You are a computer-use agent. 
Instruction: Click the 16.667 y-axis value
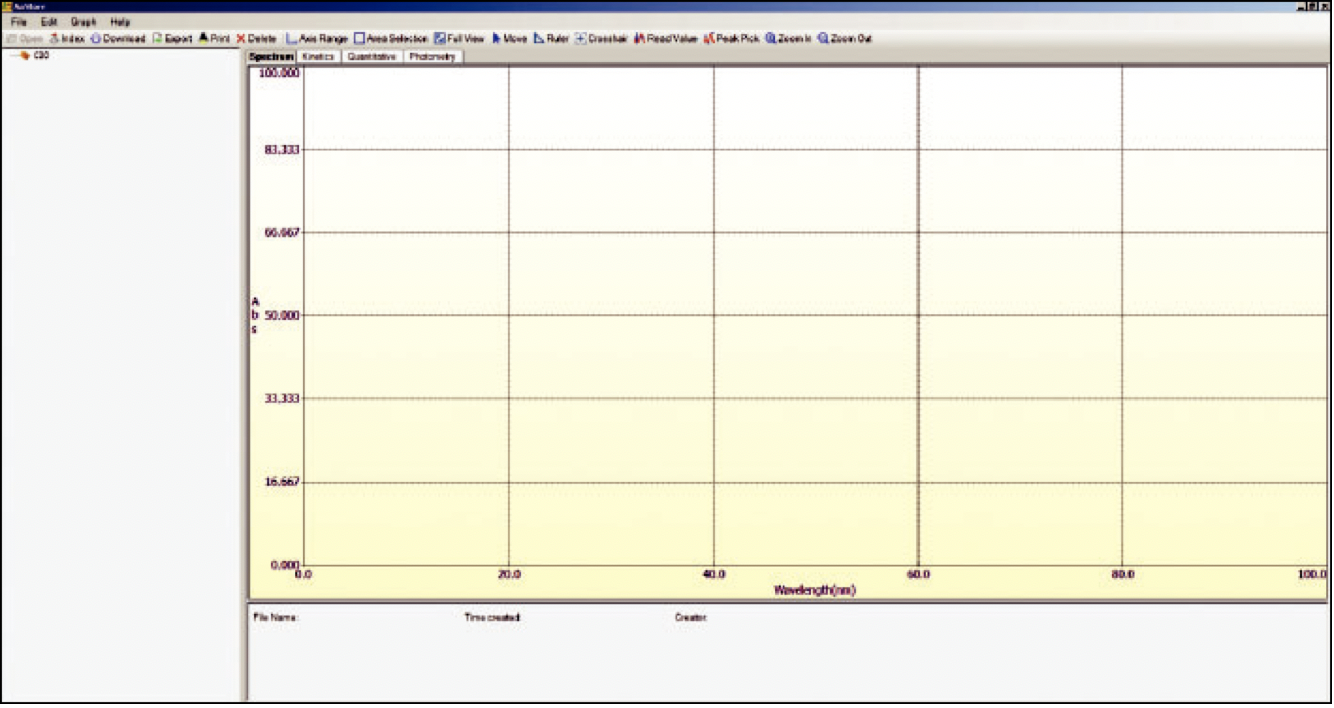point(282,481)
